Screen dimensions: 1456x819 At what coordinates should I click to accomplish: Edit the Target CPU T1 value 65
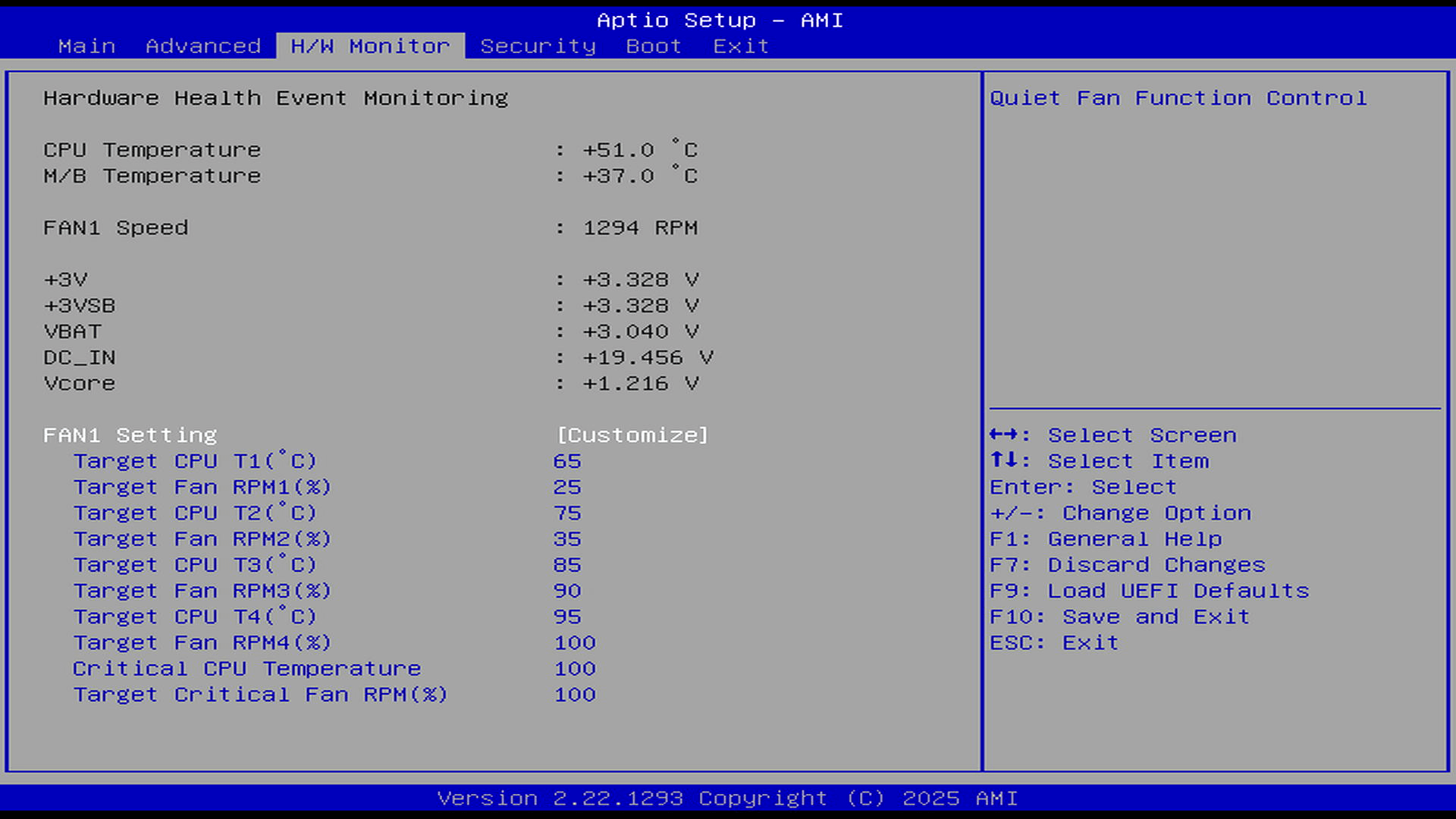click(566, 461)
